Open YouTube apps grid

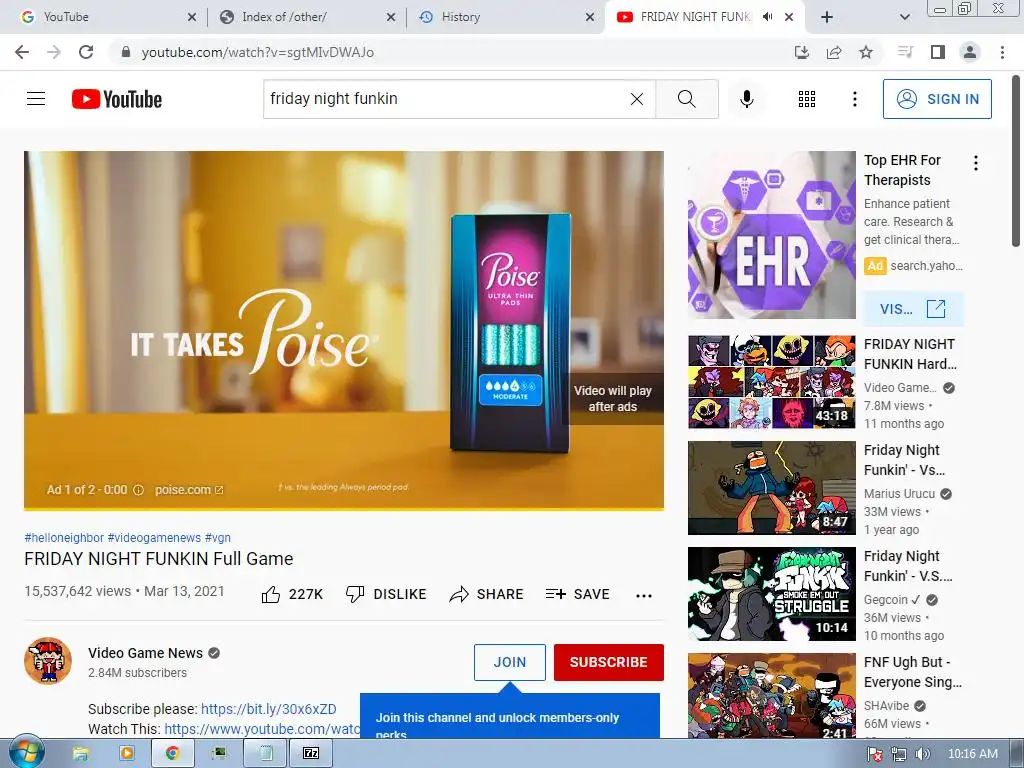[x=807, y=99]
